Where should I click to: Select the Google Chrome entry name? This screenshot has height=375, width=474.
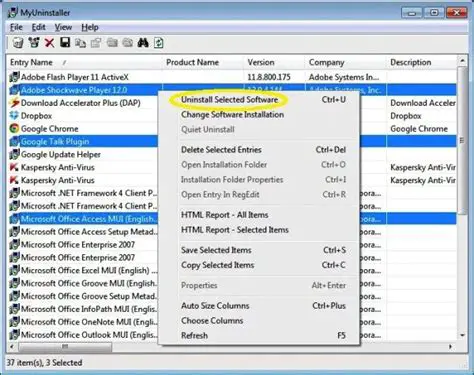click(x=49, y=129)
